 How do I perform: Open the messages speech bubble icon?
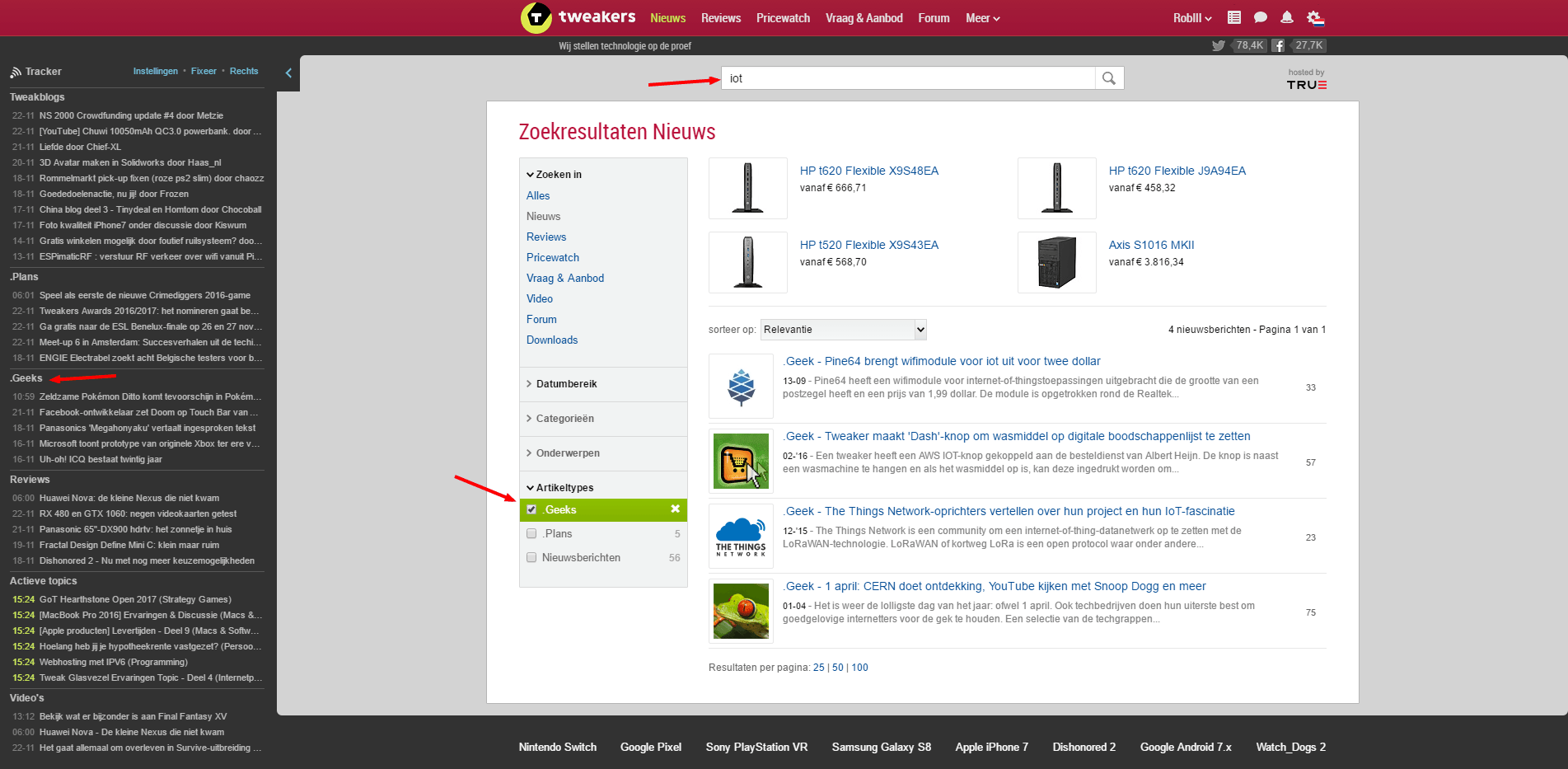click(1261, 17)
